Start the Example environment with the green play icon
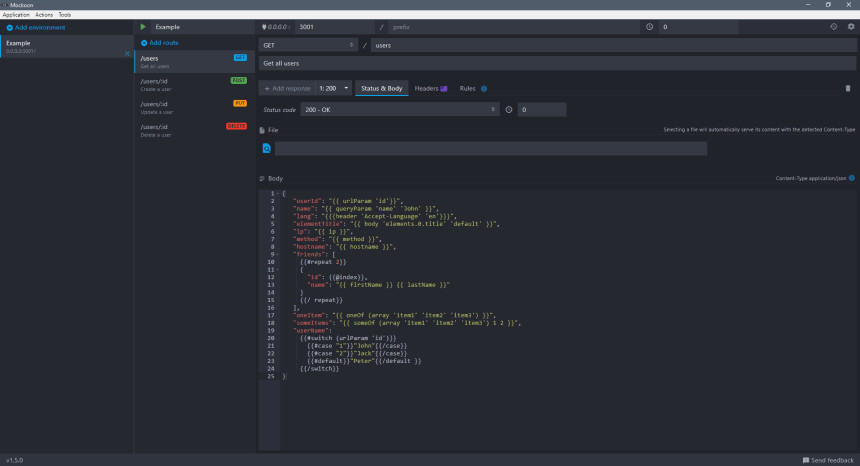The width and height of the screenshot is (860, 466). click(143, 27)
